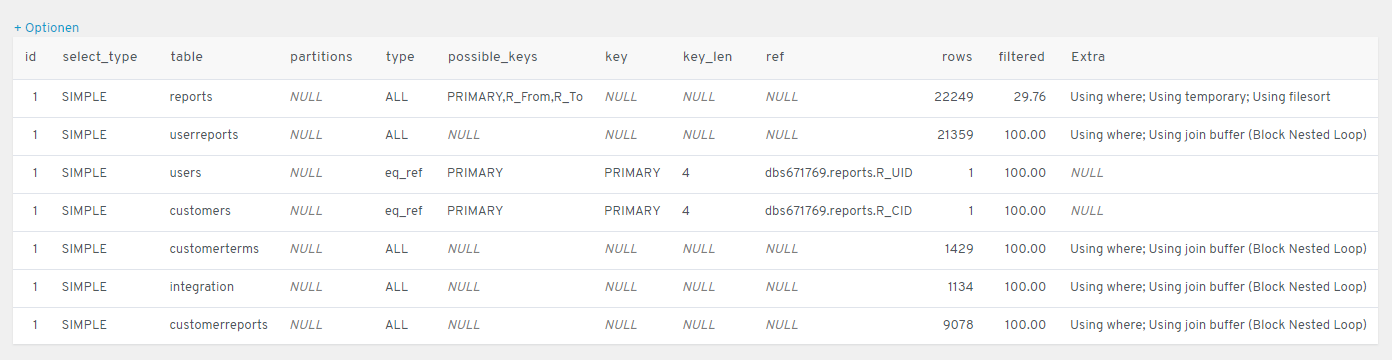Click rows value 9078

coord(958,325)
